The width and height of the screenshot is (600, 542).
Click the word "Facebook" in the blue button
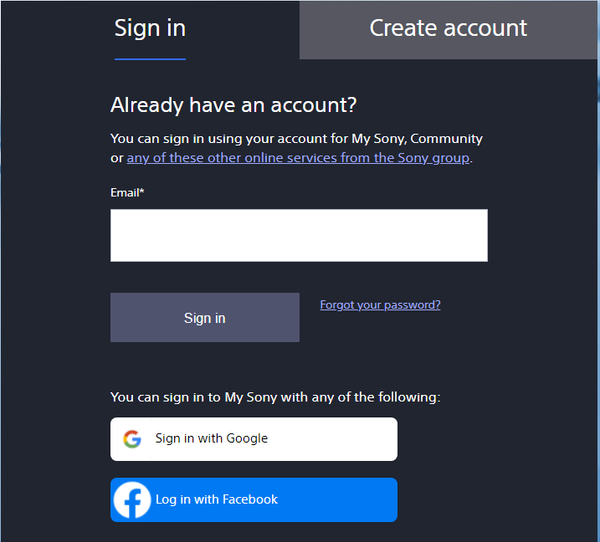[x=249, y=500]
